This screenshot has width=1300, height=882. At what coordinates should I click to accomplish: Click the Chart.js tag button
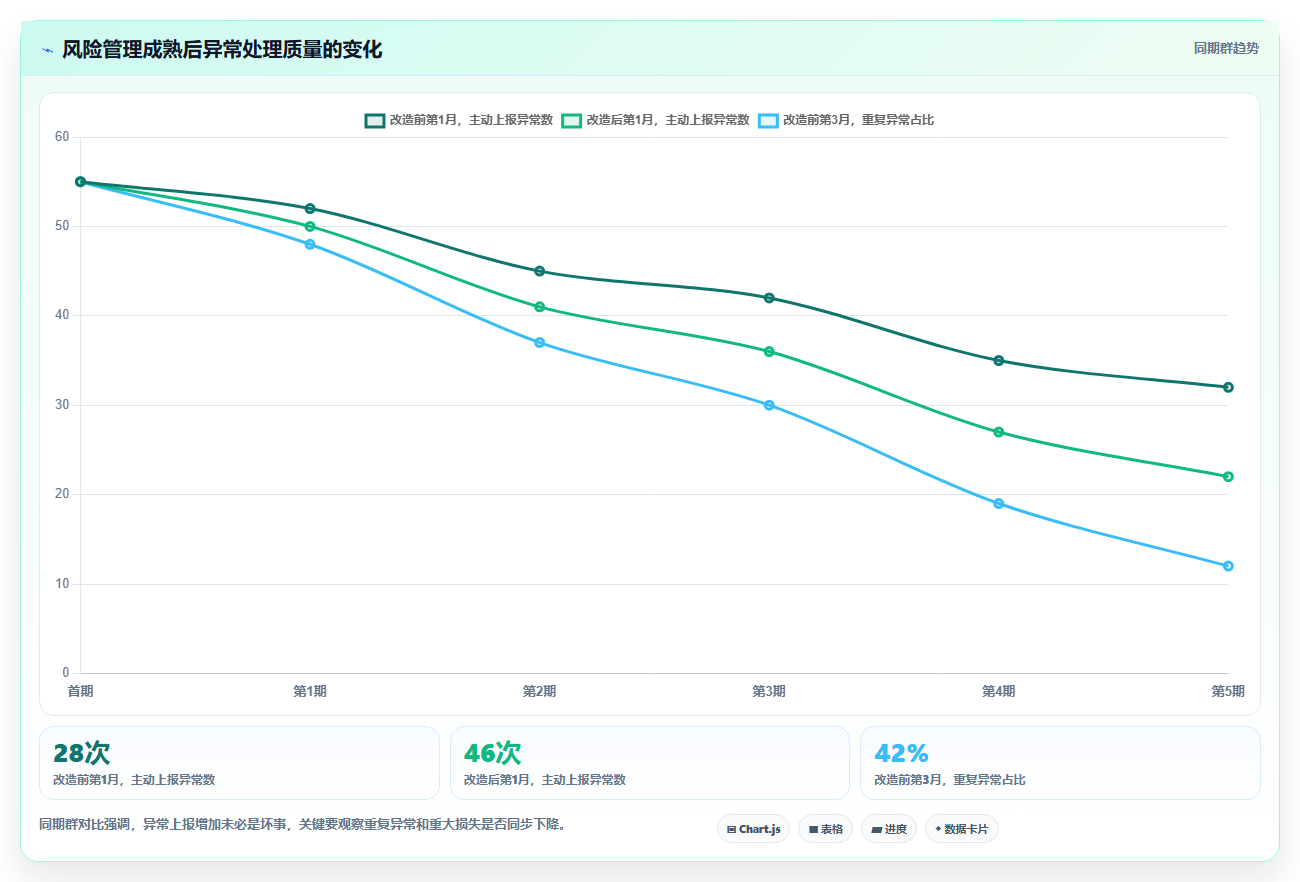tap(753, 829)
